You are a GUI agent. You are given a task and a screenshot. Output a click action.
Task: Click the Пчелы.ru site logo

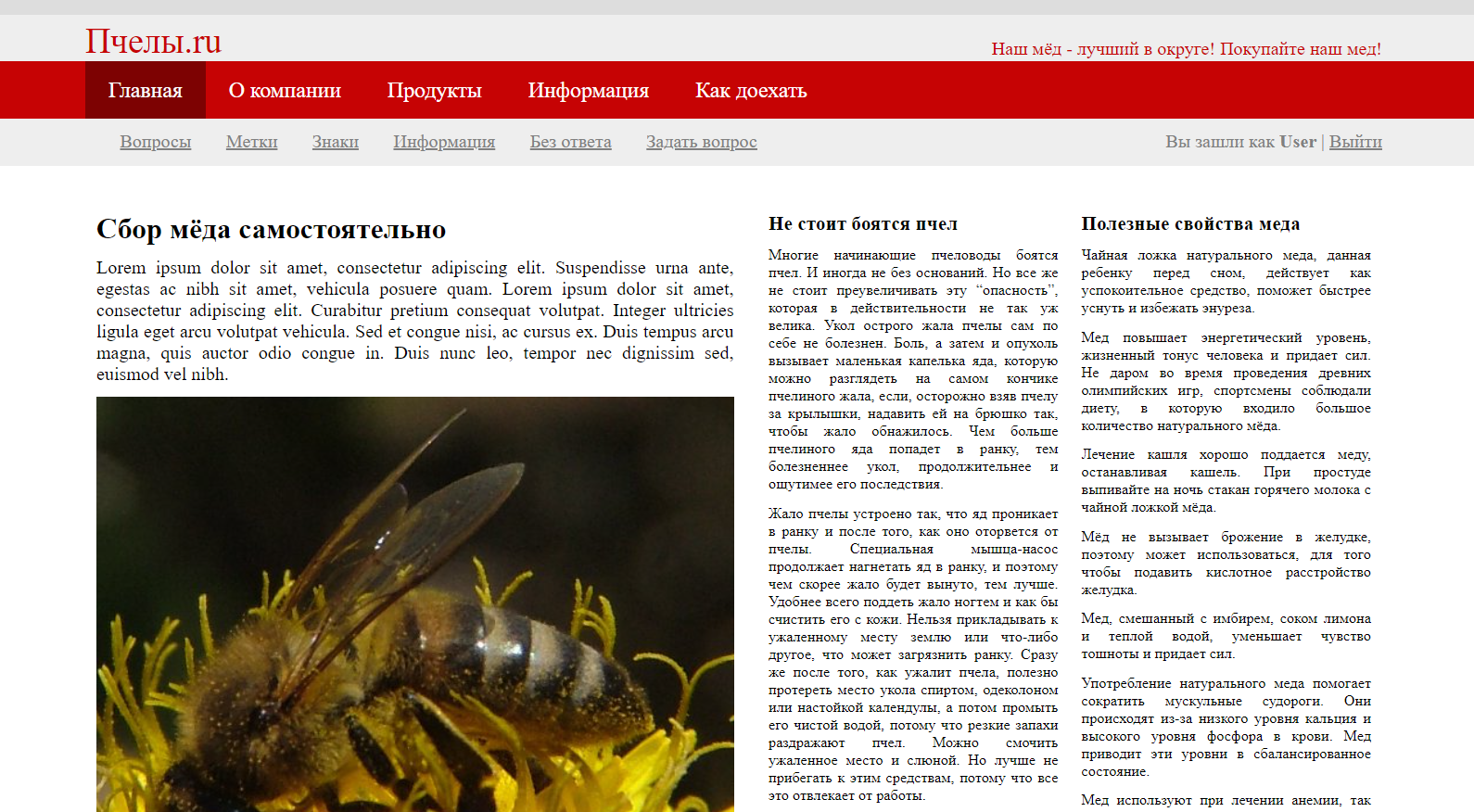tap(153, 42)
